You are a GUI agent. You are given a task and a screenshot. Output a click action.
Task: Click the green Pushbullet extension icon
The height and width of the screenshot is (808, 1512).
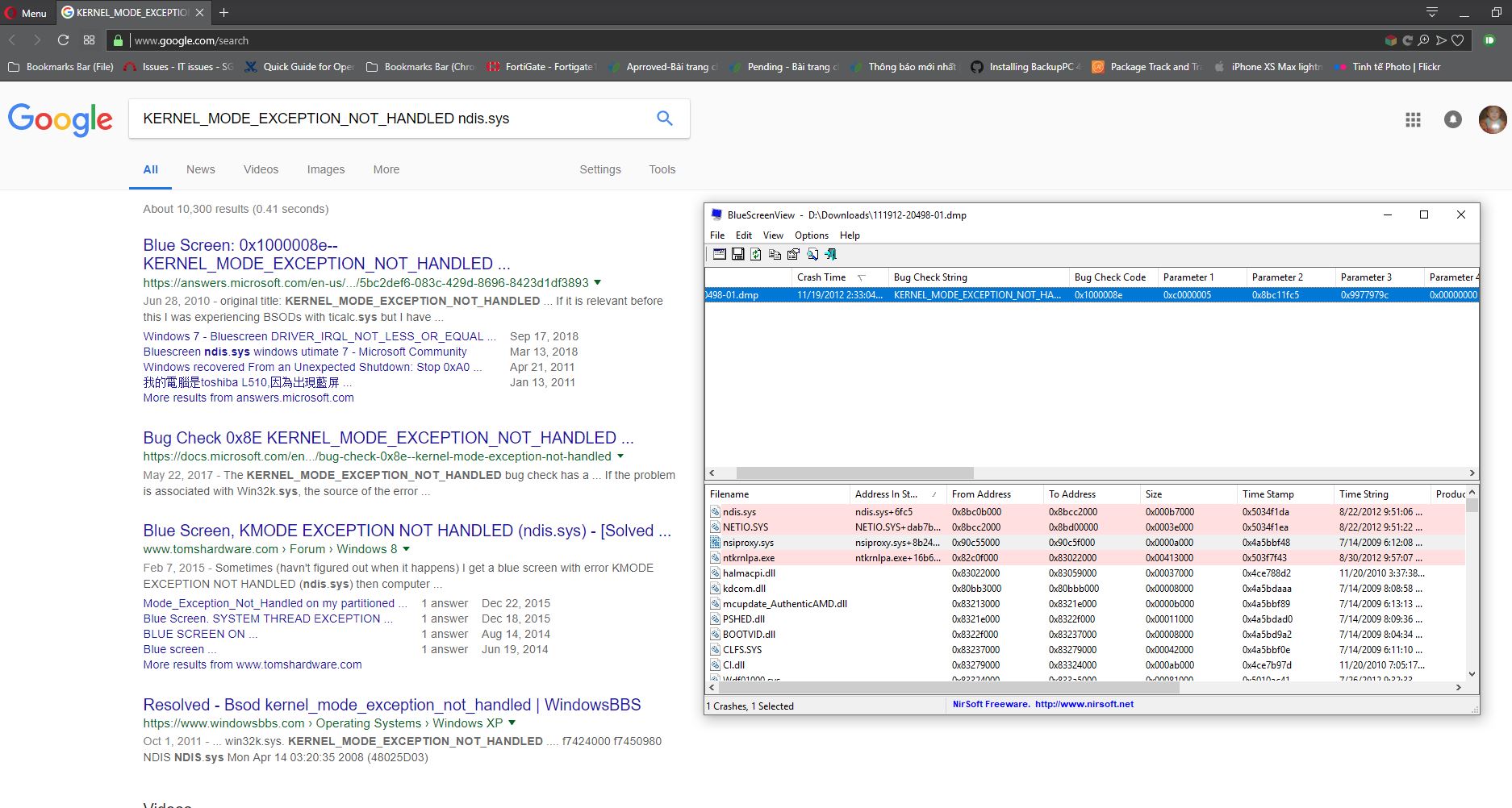tap(1489, 40)
